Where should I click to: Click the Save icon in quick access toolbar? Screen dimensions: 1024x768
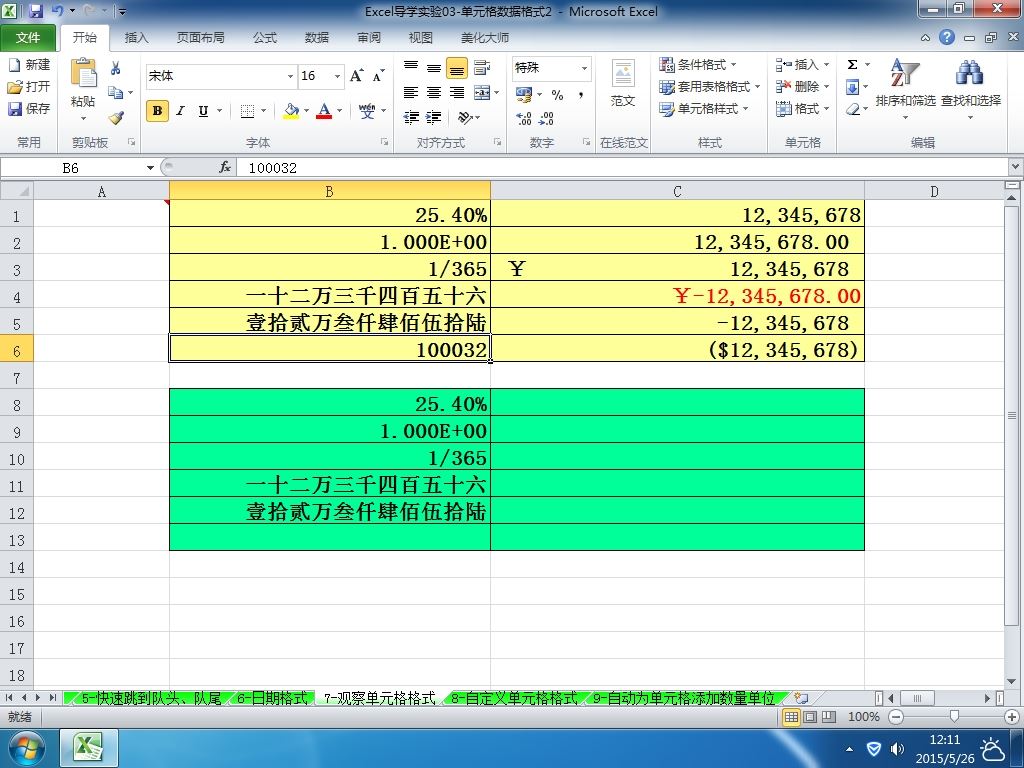pyautogui.click(x=36, y=11)
